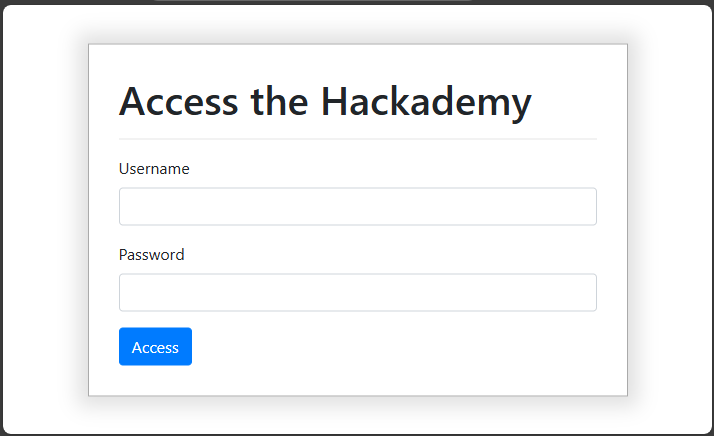
Task: Click the "Access the Hackademy" heading
Action: (x=325, y=102)
